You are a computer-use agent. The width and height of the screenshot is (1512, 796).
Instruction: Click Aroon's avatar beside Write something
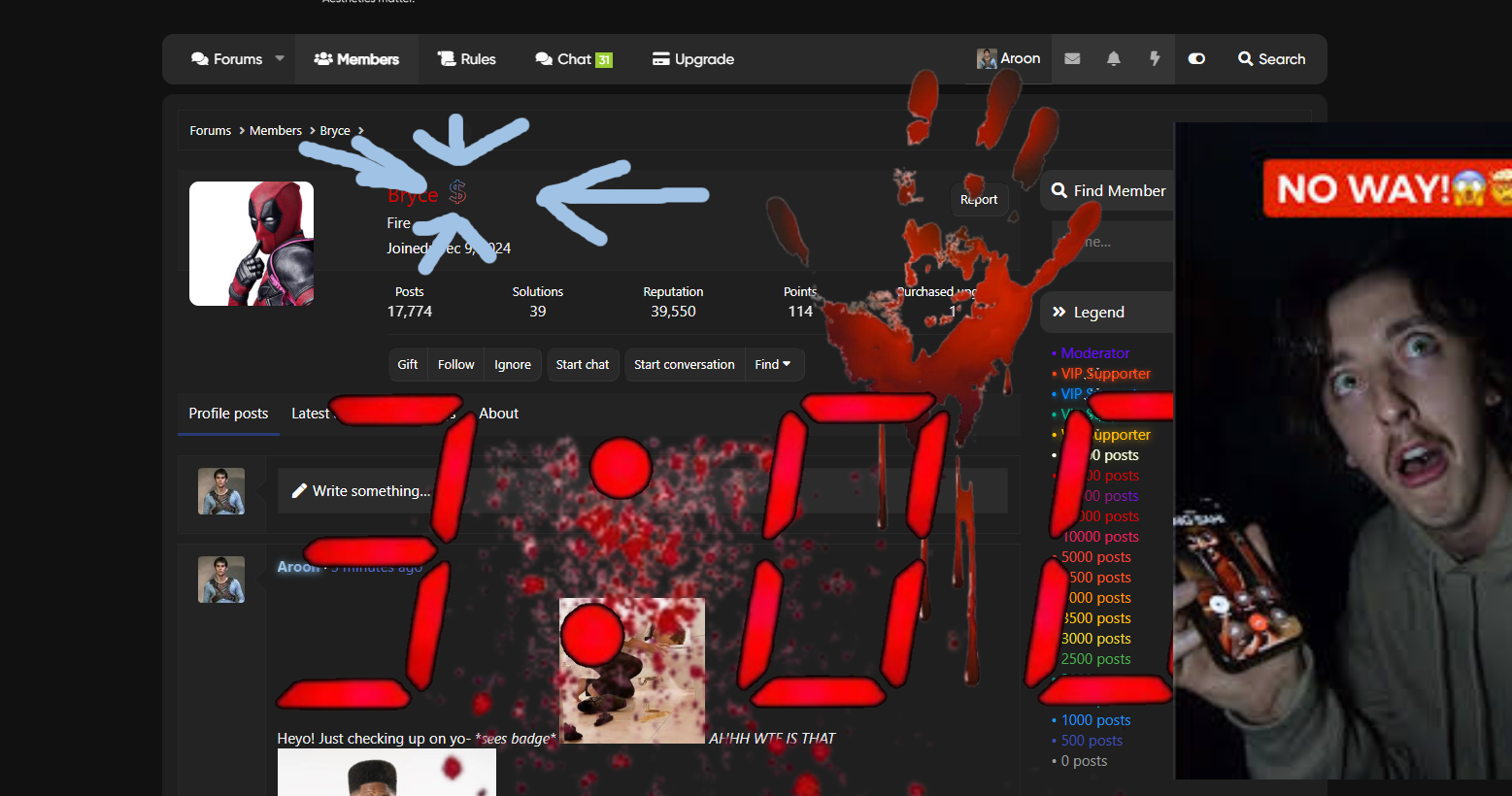(x=221, y=491)
